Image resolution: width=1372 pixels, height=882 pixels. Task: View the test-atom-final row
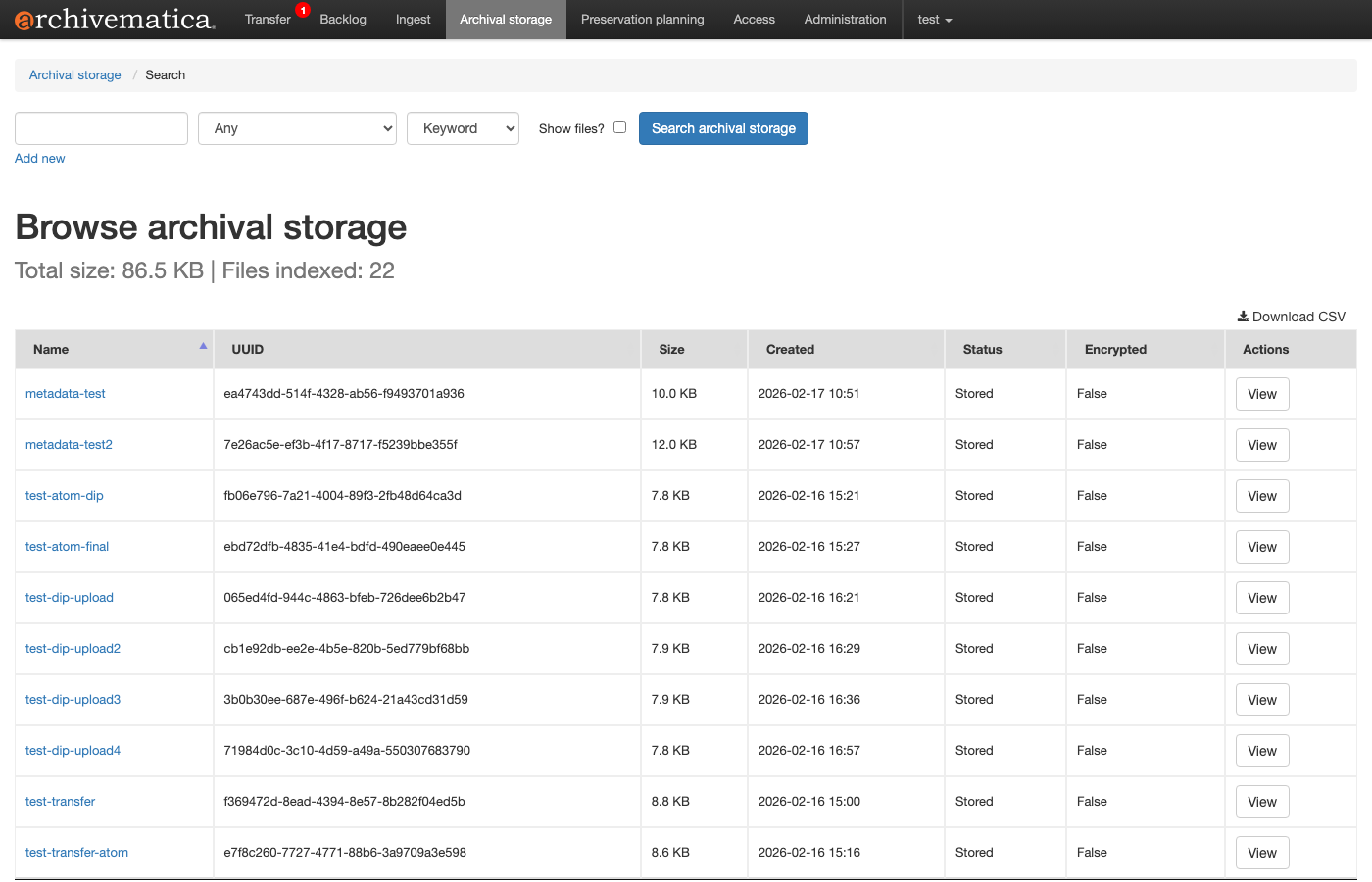pyautogui.click(x=1262, y=547)
